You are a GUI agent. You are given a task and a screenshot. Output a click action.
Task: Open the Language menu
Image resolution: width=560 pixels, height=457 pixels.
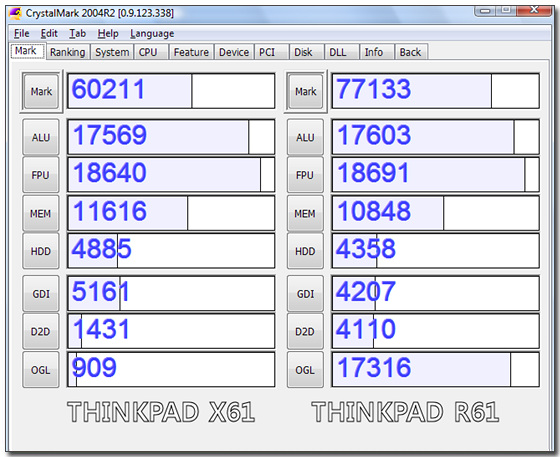[x=152, y=34]
